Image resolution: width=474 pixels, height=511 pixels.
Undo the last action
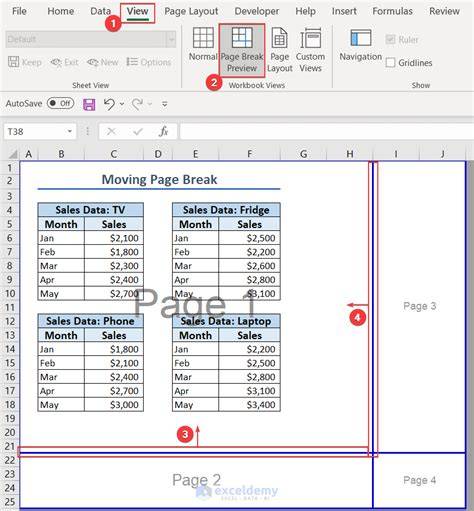pos(109,104)
